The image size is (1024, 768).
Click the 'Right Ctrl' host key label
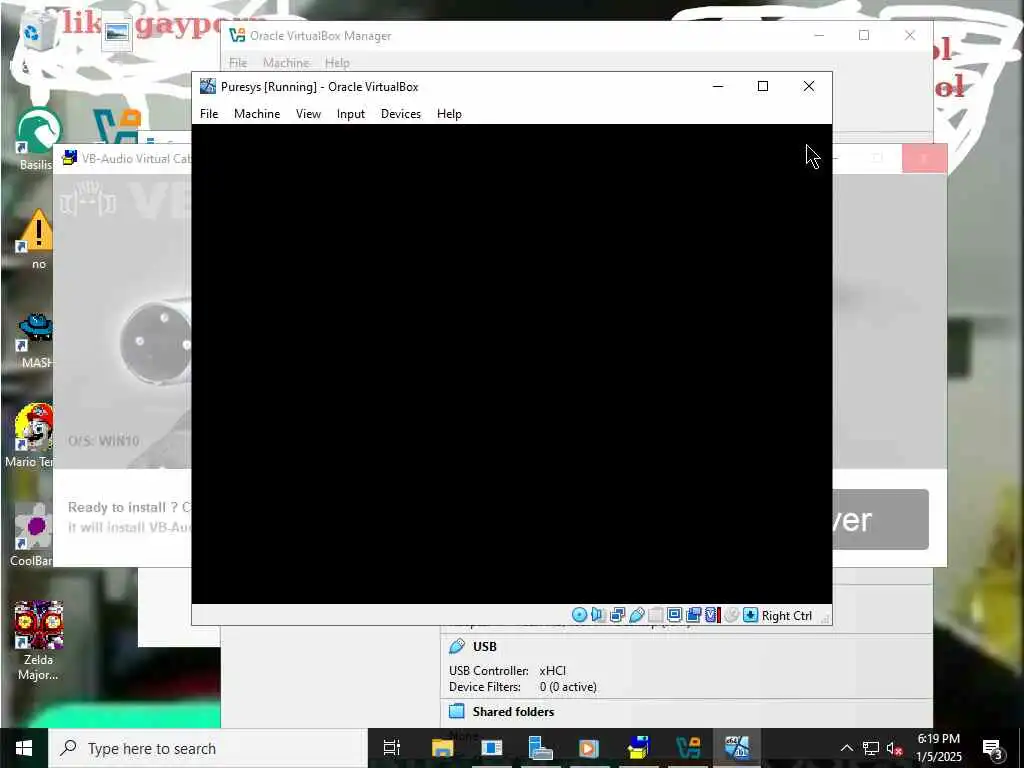786,616
